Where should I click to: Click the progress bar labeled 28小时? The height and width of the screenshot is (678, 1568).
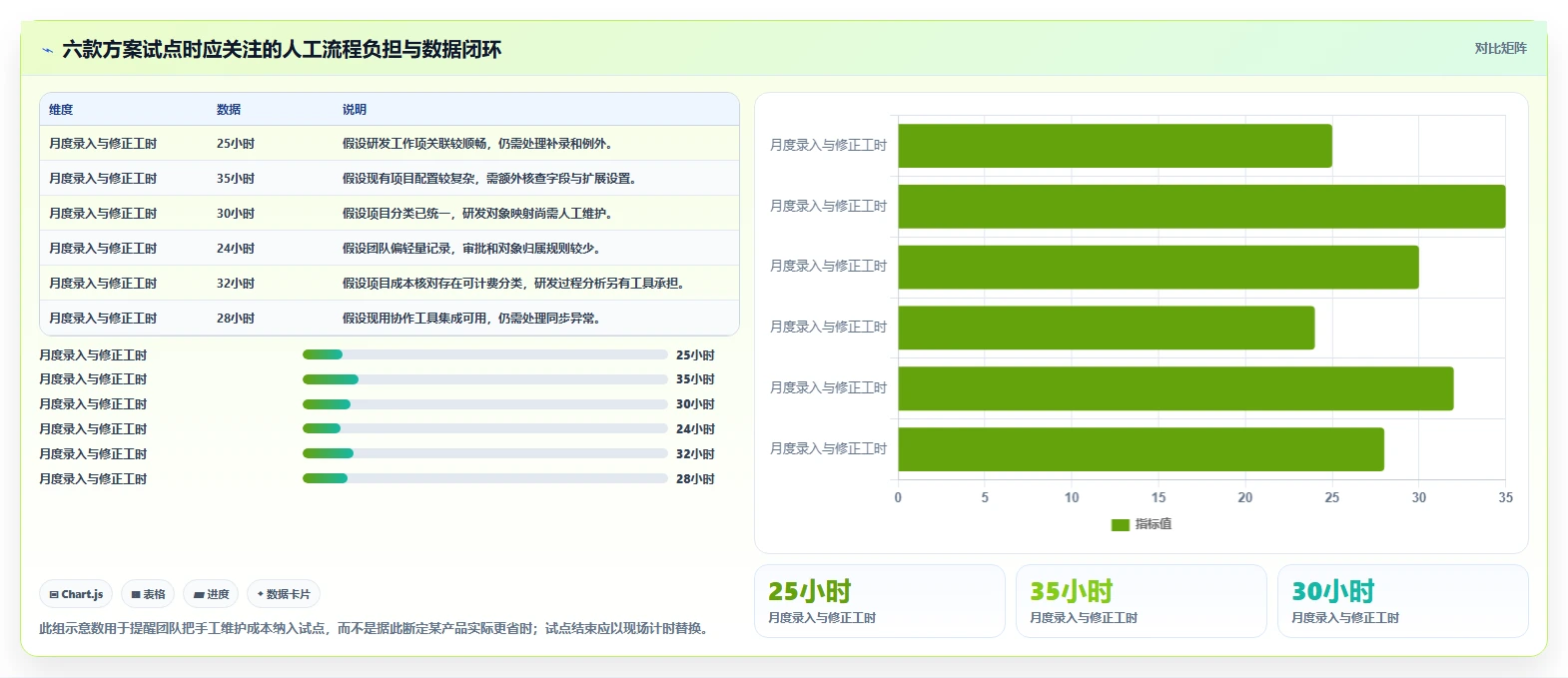tap(485, 478)
